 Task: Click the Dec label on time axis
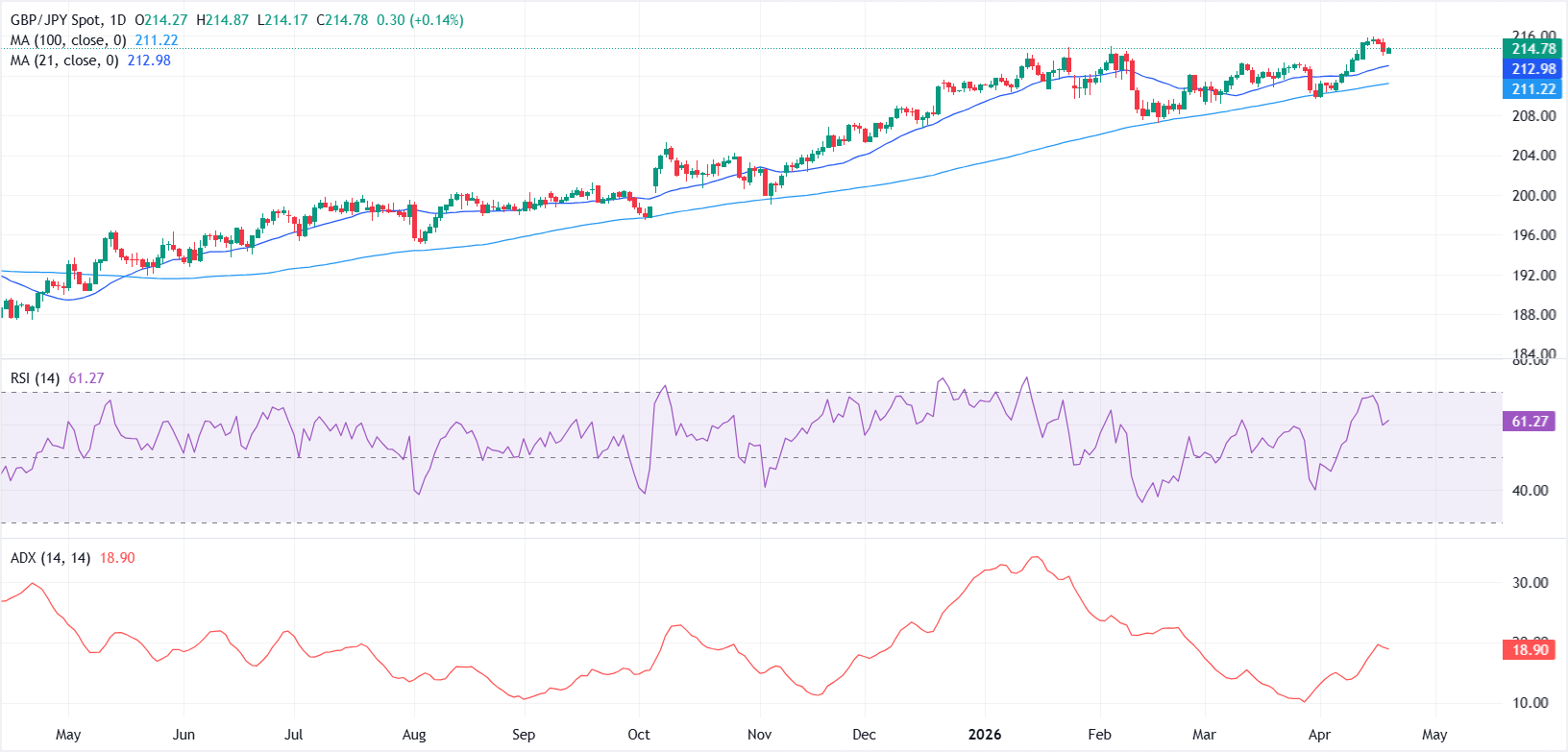click(864, 735)
